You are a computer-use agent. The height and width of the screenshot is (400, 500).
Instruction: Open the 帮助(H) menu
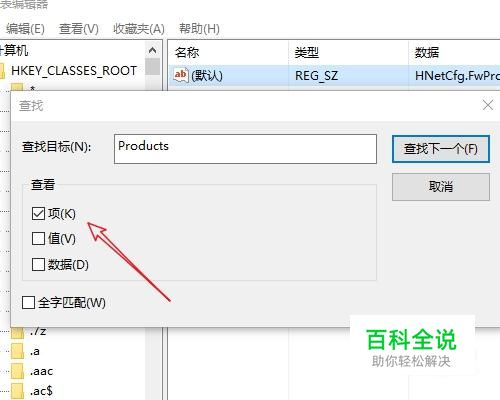199,29
